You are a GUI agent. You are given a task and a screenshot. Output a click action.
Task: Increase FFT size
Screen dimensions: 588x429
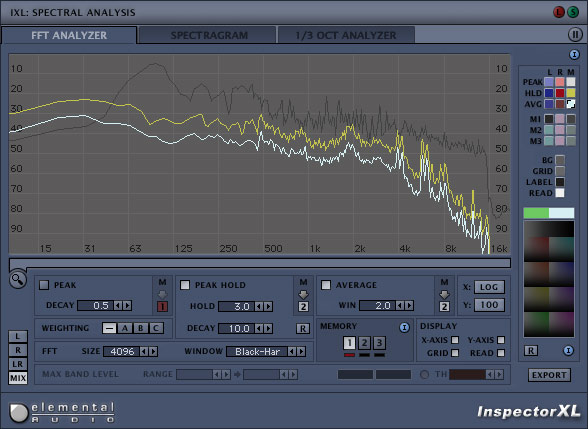[x=153, y=351]
